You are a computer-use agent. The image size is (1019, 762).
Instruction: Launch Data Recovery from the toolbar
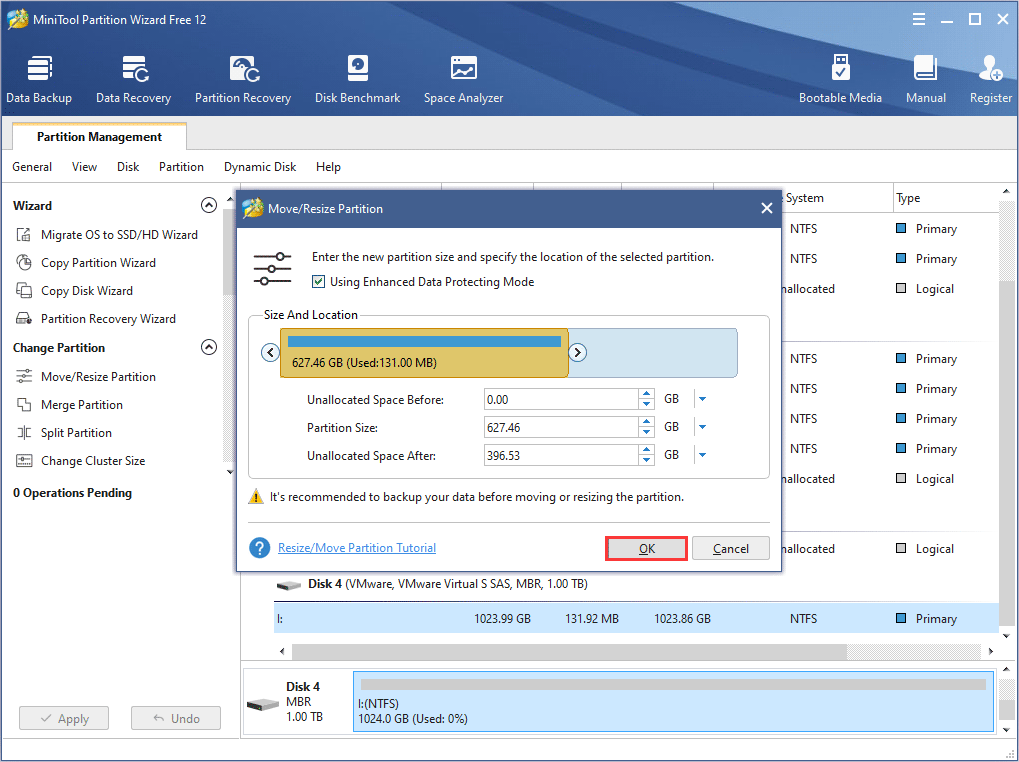click(133, 79)
